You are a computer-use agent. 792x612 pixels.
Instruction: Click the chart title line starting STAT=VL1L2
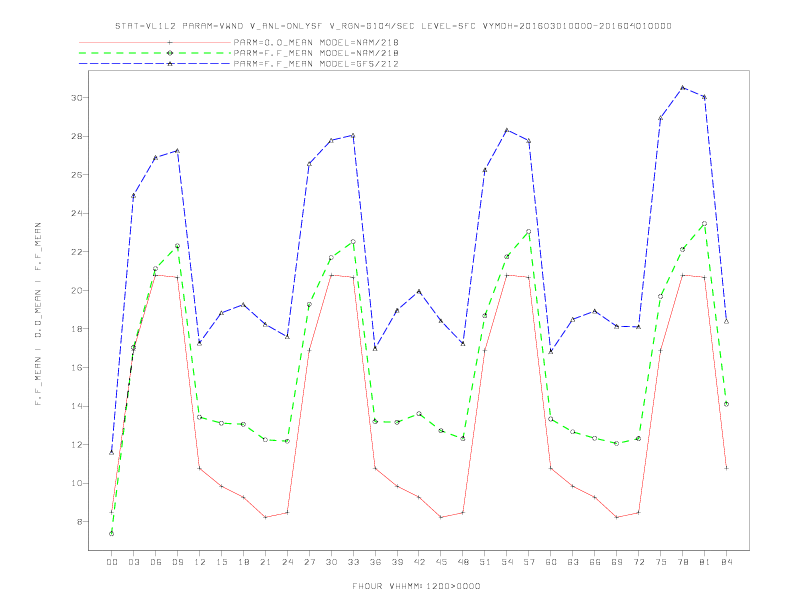tap(393, 26)
